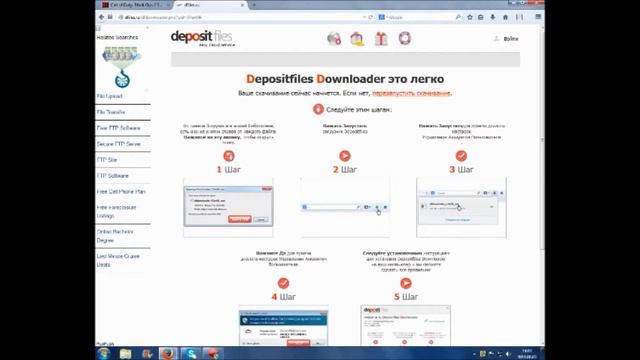
Task: Open the step 2 toolbar thumbnail
Action: 345,207
